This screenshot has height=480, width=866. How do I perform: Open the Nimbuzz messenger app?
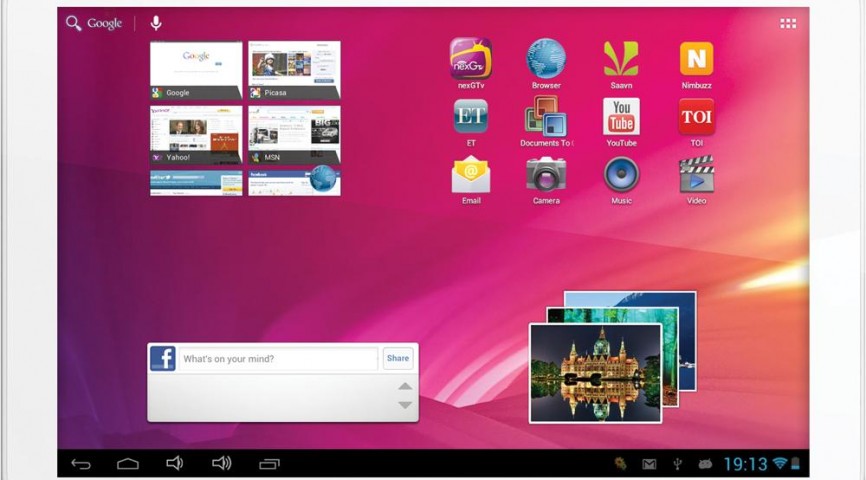[x=696, y=59]
